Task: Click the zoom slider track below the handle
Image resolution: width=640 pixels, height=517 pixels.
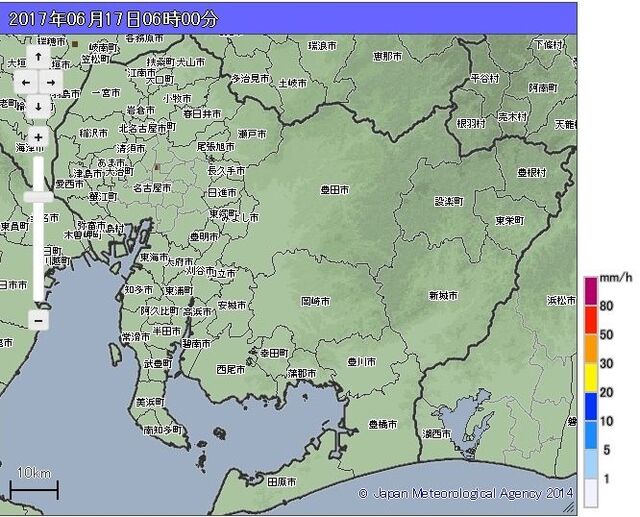Action: (x=38, y=251)
